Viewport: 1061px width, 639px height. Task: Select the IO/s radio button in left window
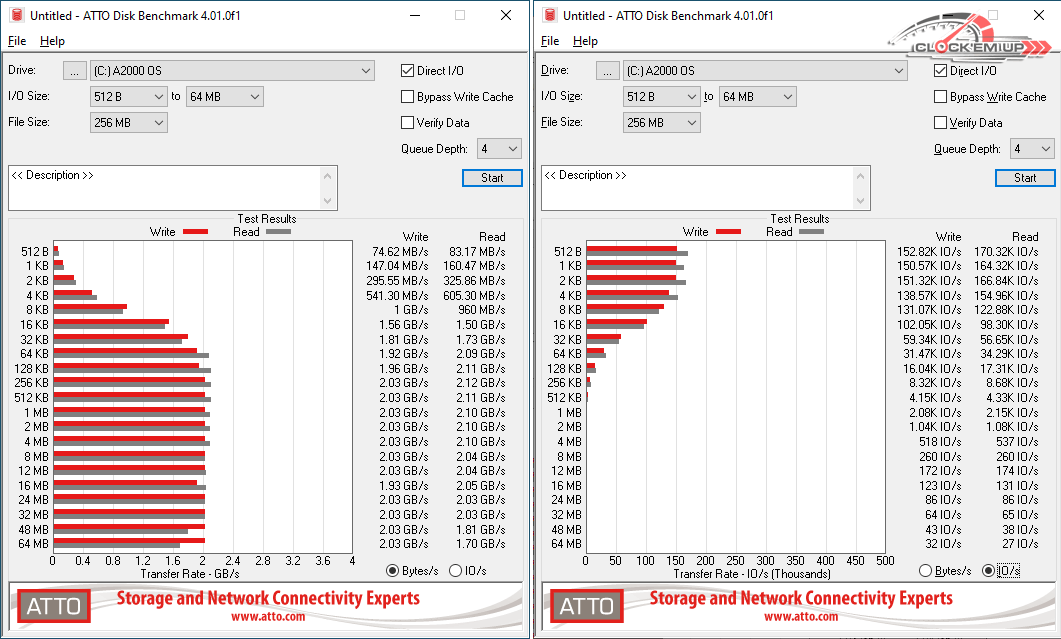click(x=456, y=571)
